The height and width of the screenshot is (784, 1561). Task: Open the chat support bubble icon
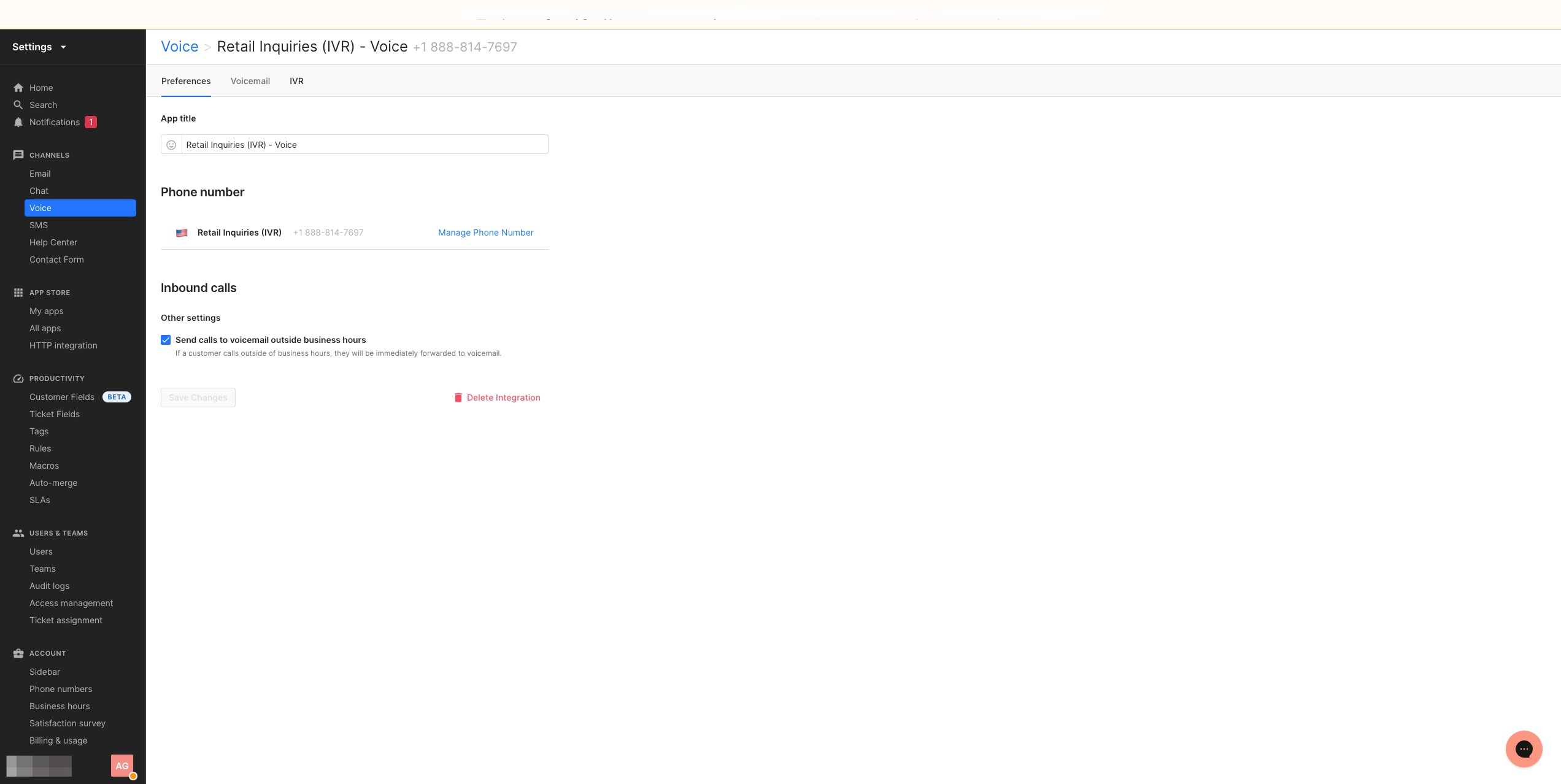pyautogui.click(x=1524, y=748)
